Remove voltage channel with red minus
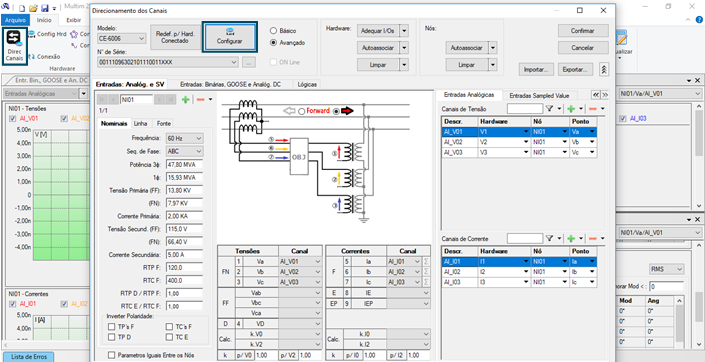 click(593, 109)
